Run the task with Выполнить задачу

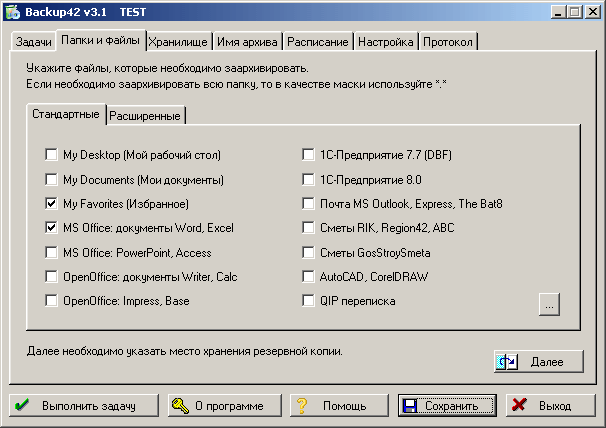(84, 406)
